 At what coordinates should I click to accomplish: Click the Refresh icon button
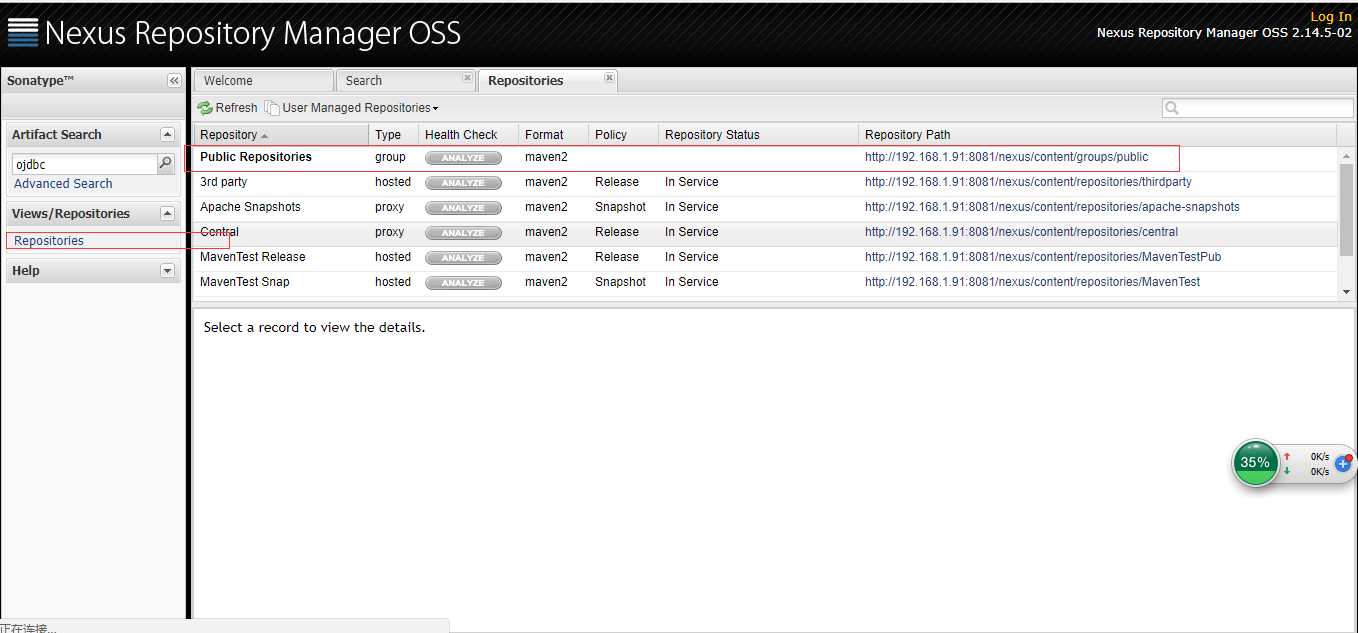coord(227,108)
